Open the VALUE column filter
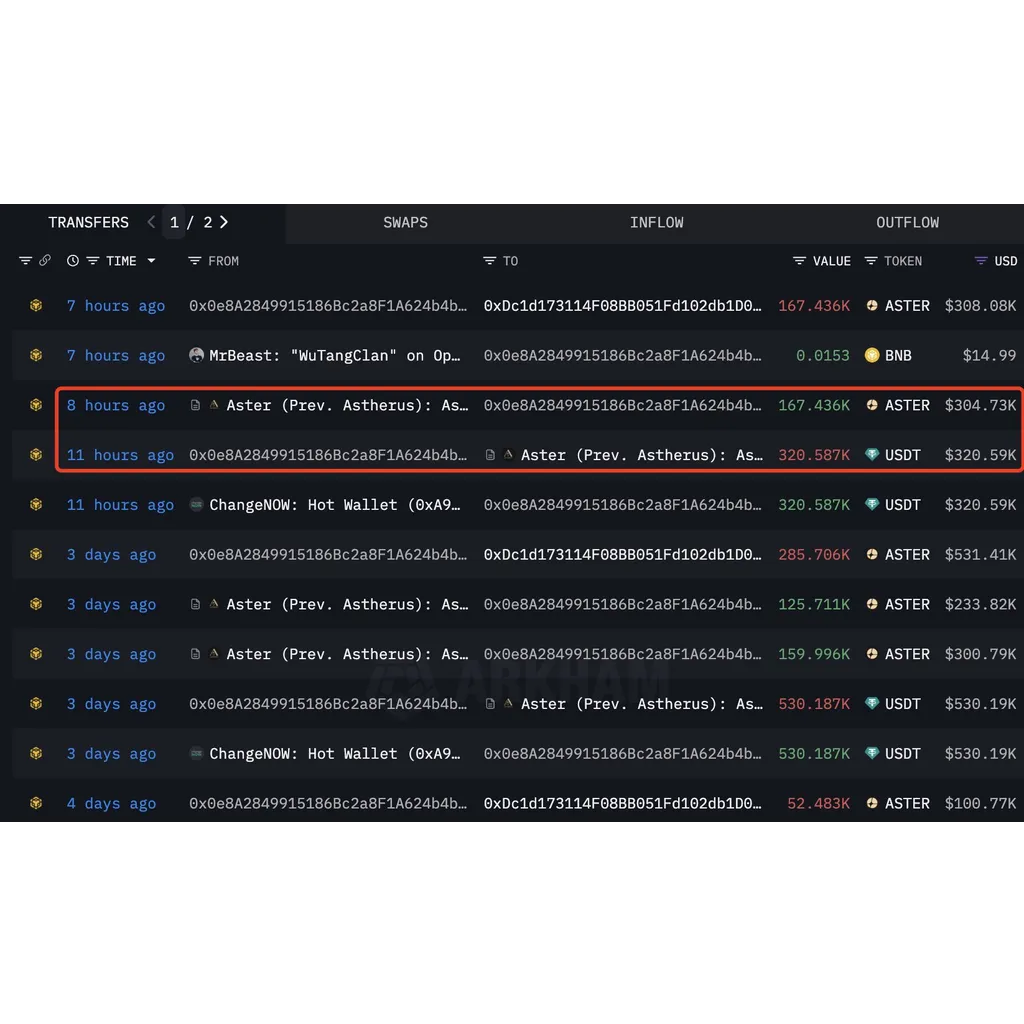Viewport: 1024px width, 1024px height. pyautogui.click(x=799, y=261)
